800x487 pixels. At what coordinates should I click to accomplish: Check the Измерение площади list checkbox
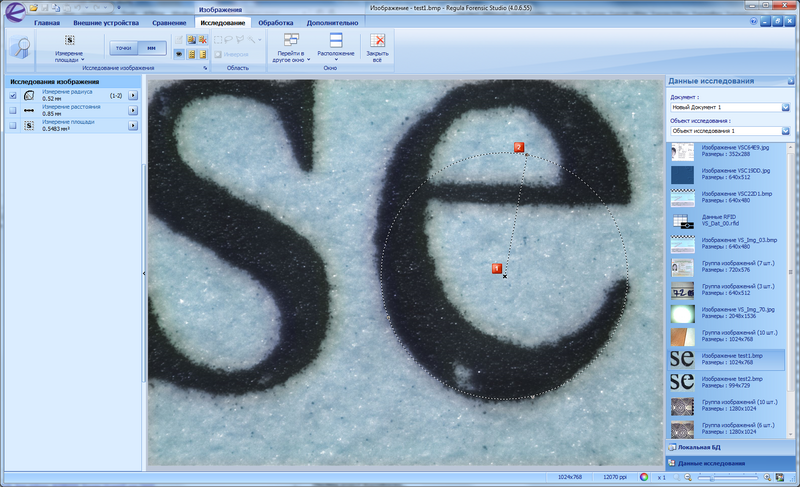point(13,124)
